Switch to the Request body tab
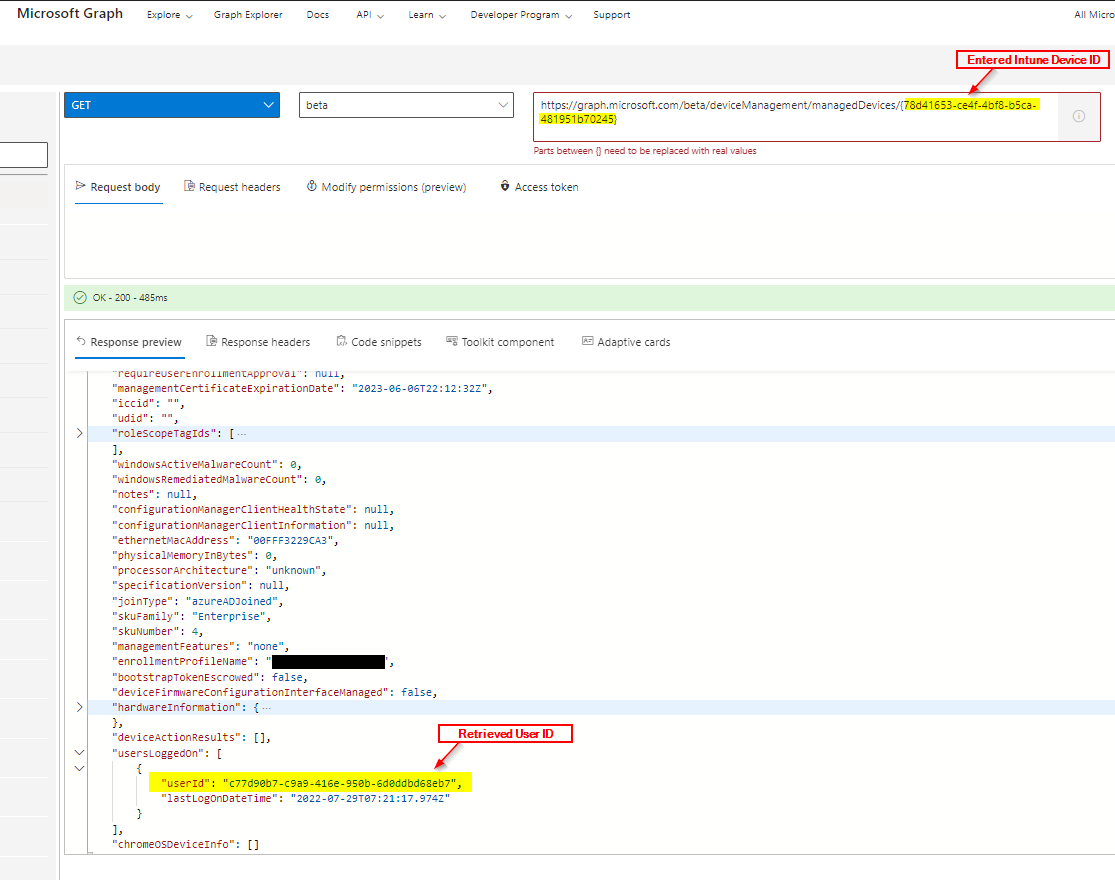Image resolution: width=1115 pixels, height=880 pixels. point(119,187)
